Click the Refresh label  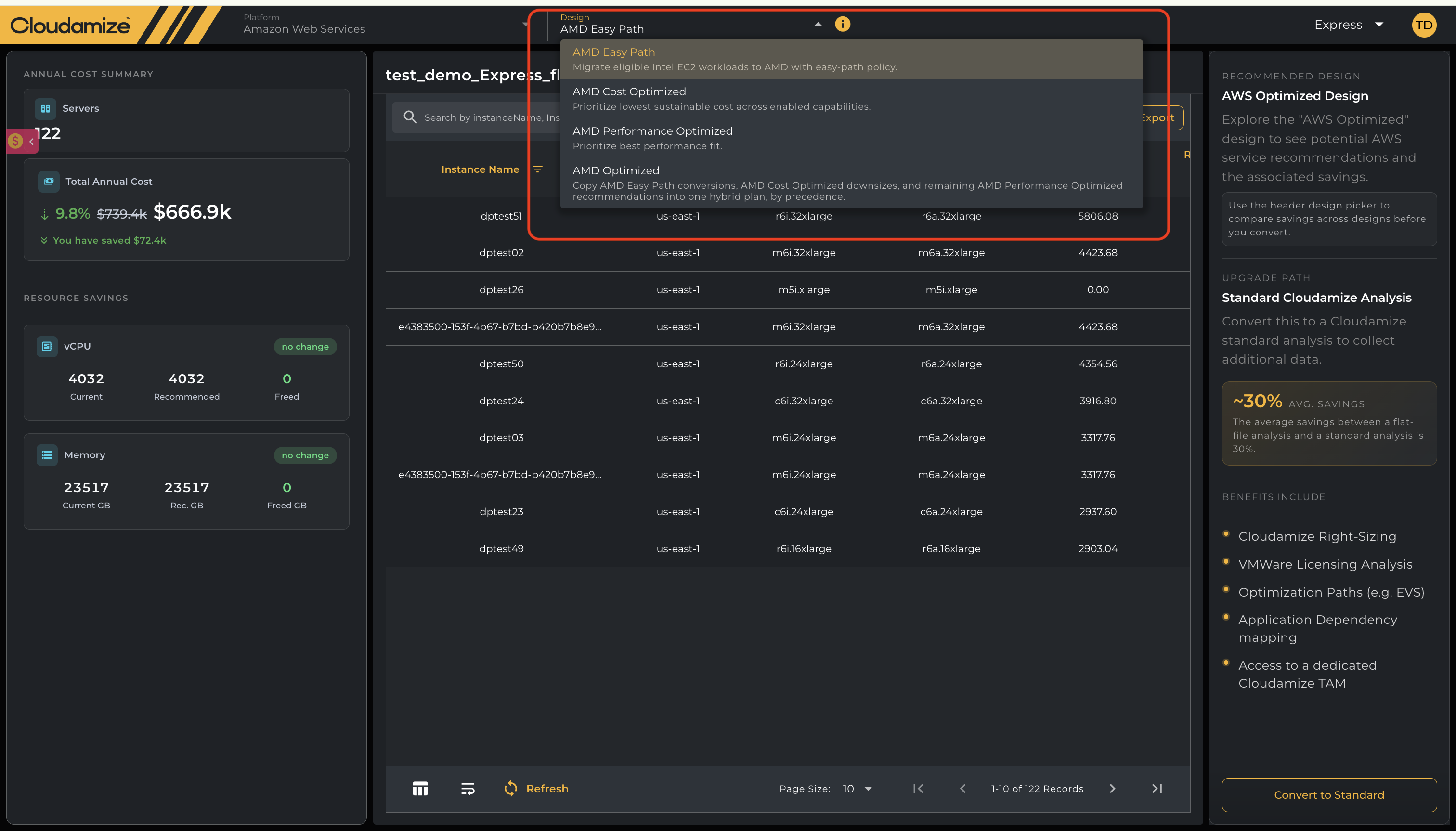pyautogui.click(x=547, y=788)
